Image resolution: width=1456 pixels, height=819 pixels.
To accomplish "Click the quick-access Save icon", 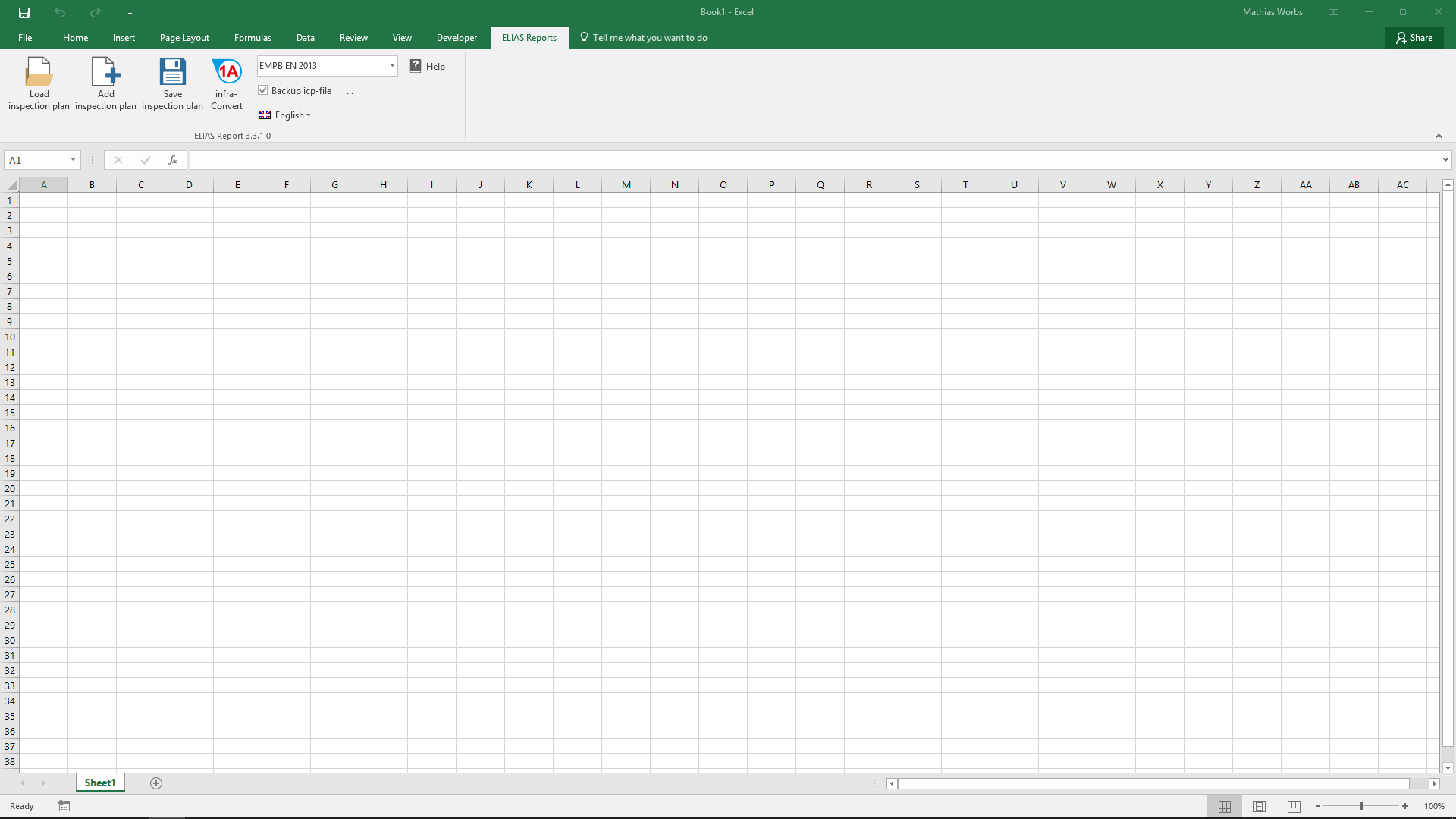I will click(x=24, y=12).
